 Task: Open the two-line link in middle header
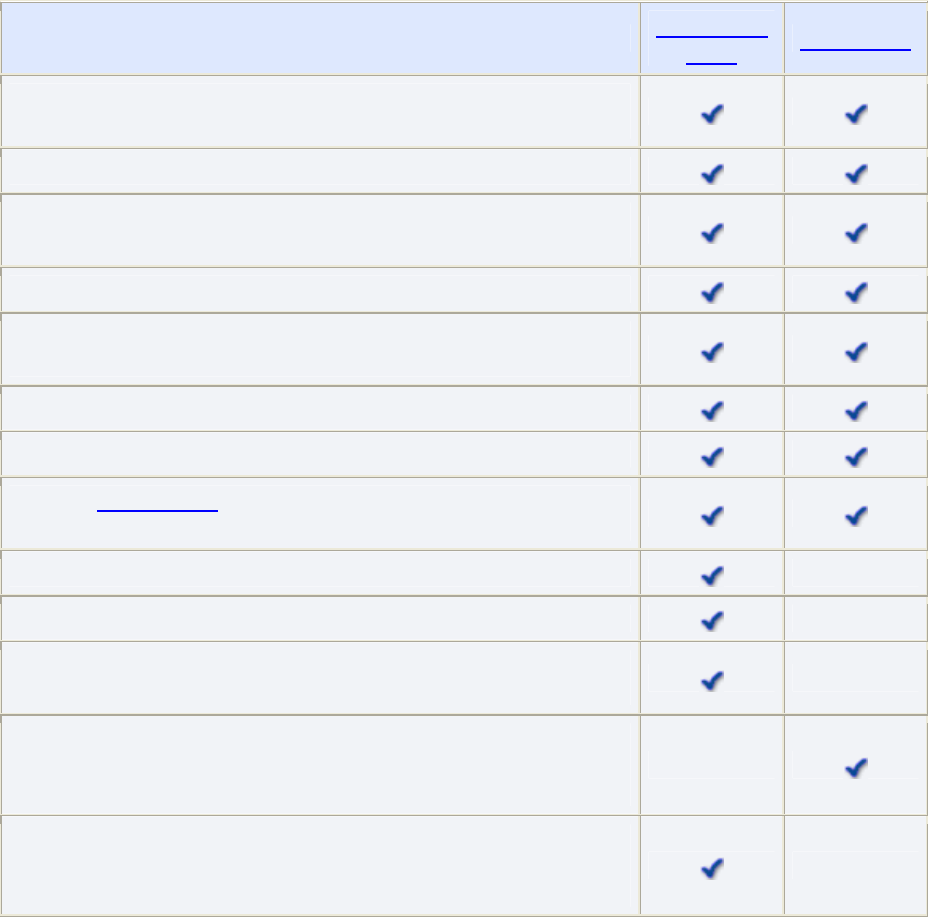click(712, 47)
